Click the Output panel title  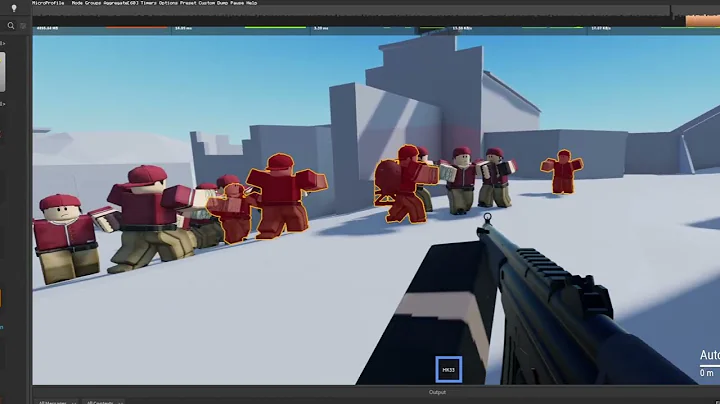click(x=437, y=392)
